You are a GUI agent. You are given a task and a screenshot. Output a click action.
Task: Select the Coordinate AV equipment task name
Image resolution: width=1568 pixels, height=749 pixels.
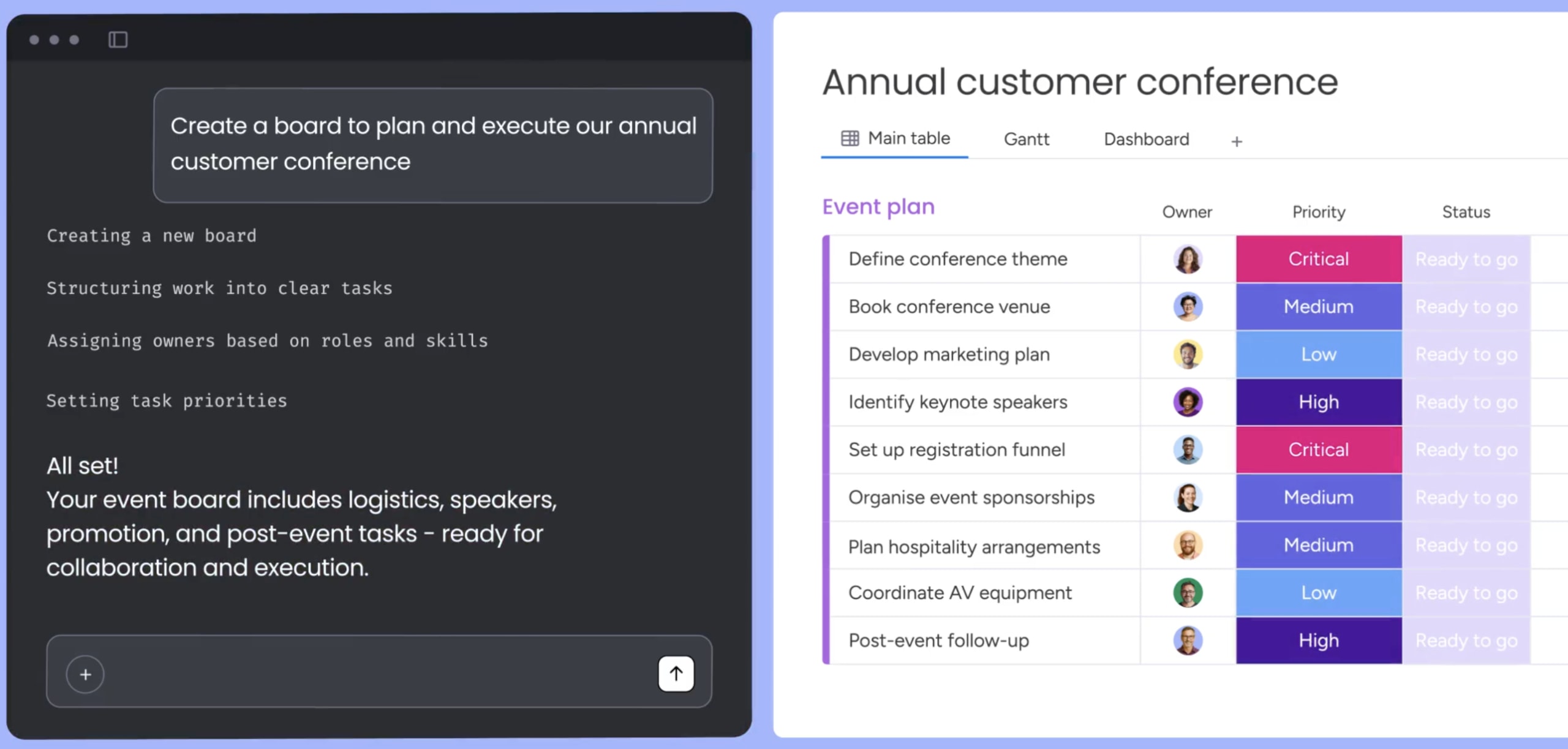pos(960,593)
